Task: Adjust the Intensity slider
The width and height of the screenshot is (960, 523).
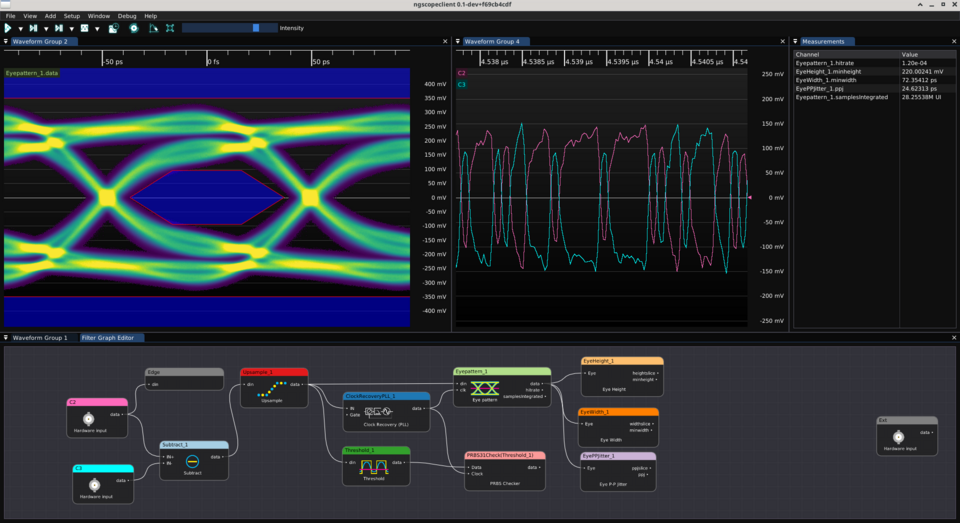Action: pyautogui.click(x=230, y=28)
